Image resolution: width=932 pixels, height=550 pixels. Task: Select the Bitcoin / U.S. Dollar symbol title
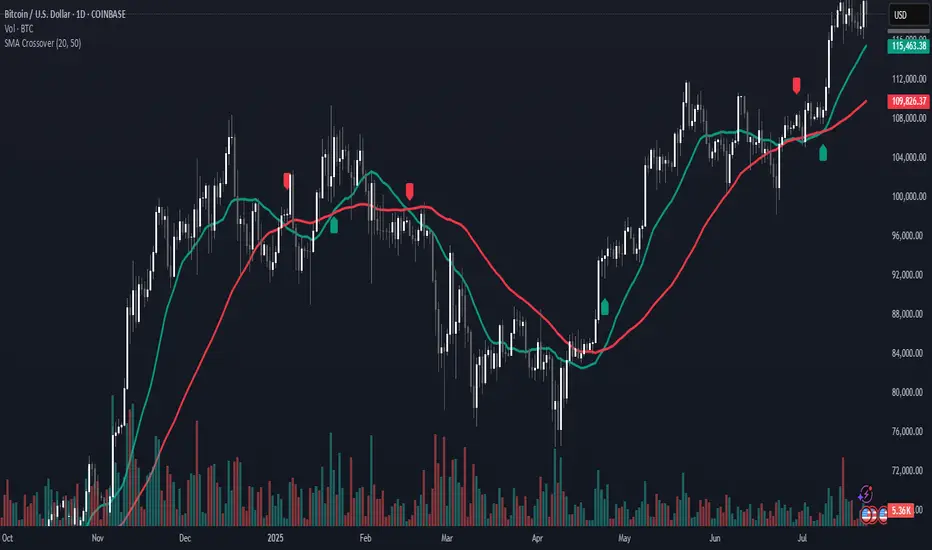pyautogui.click(x=65, y=14)
